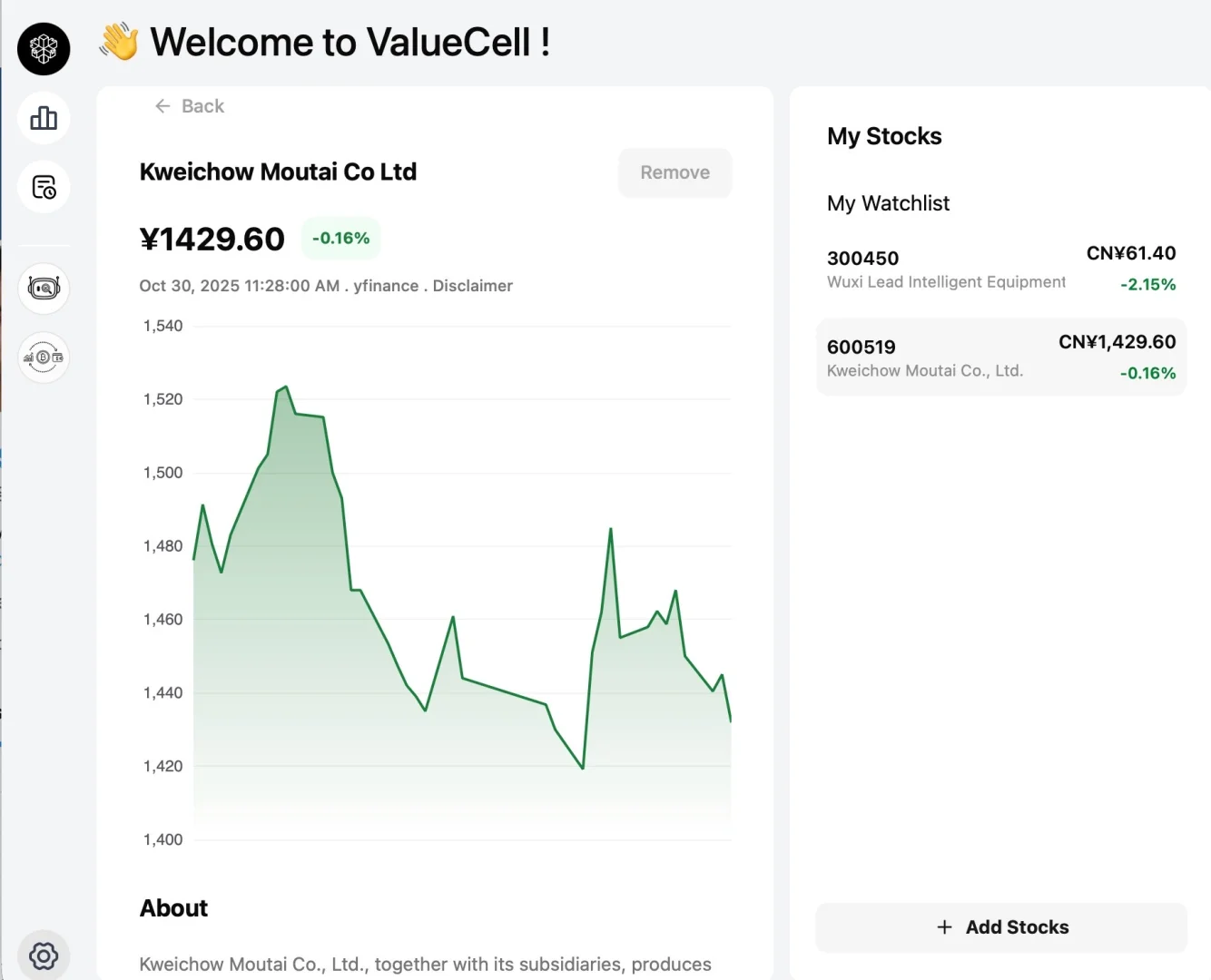The image size is (1211, 980).
Task: Select the 600519 Kweichow Moutai watchlist row
Action: [x=1000, y=358]
